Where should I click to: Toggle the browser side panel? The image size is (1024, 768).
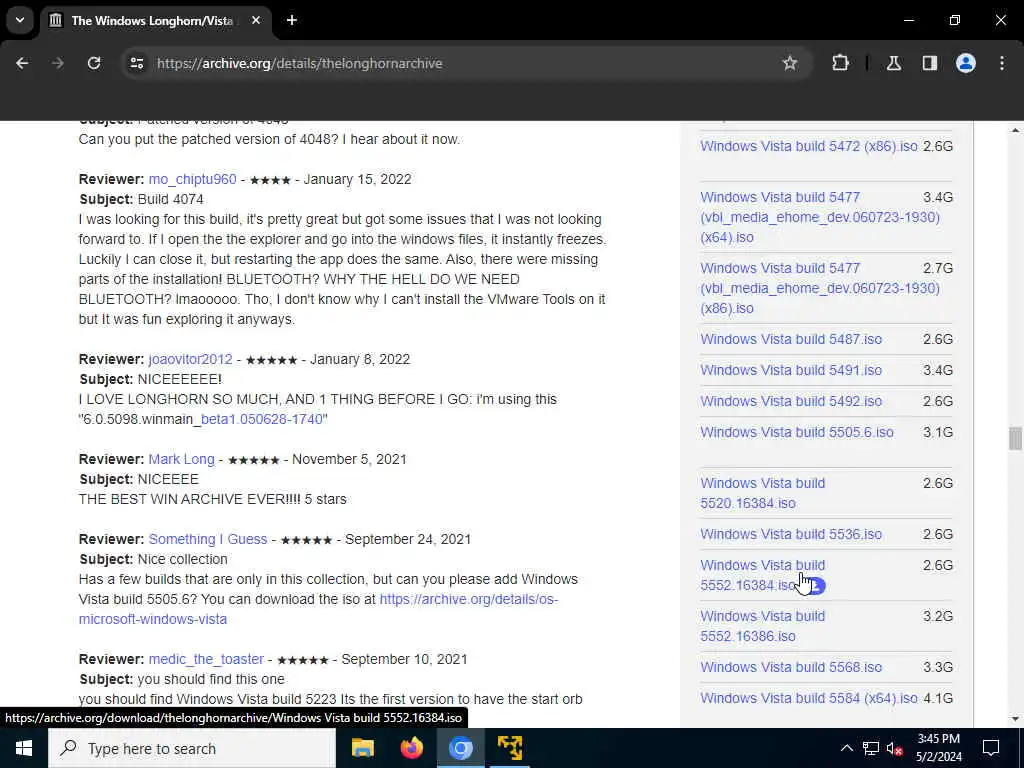click(929, 63)
